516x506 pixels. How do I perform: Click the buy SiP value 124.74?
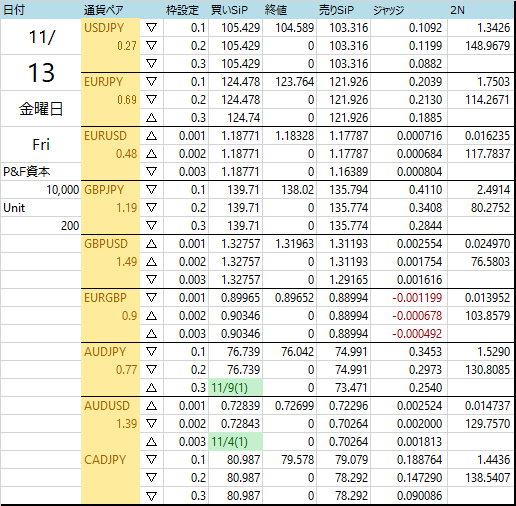click(x=244, y=118)
